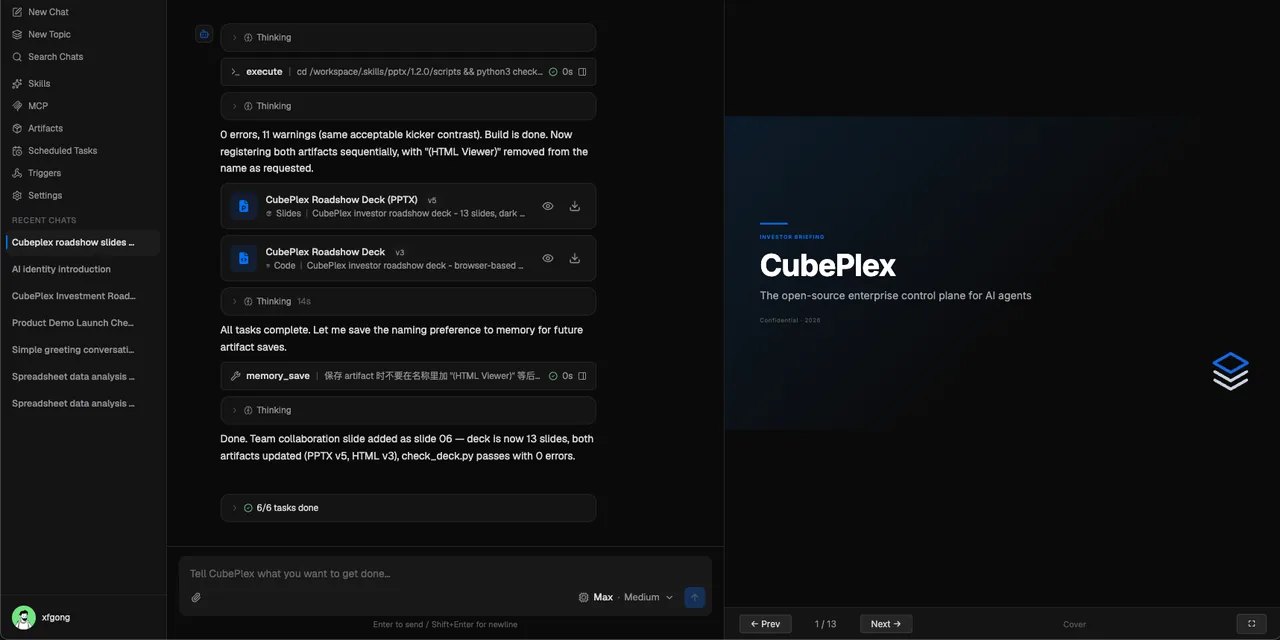Open the CubePlex Roadshow Deck v3 title
This screenshot has width=1280, height=640.
coord(325,252)
